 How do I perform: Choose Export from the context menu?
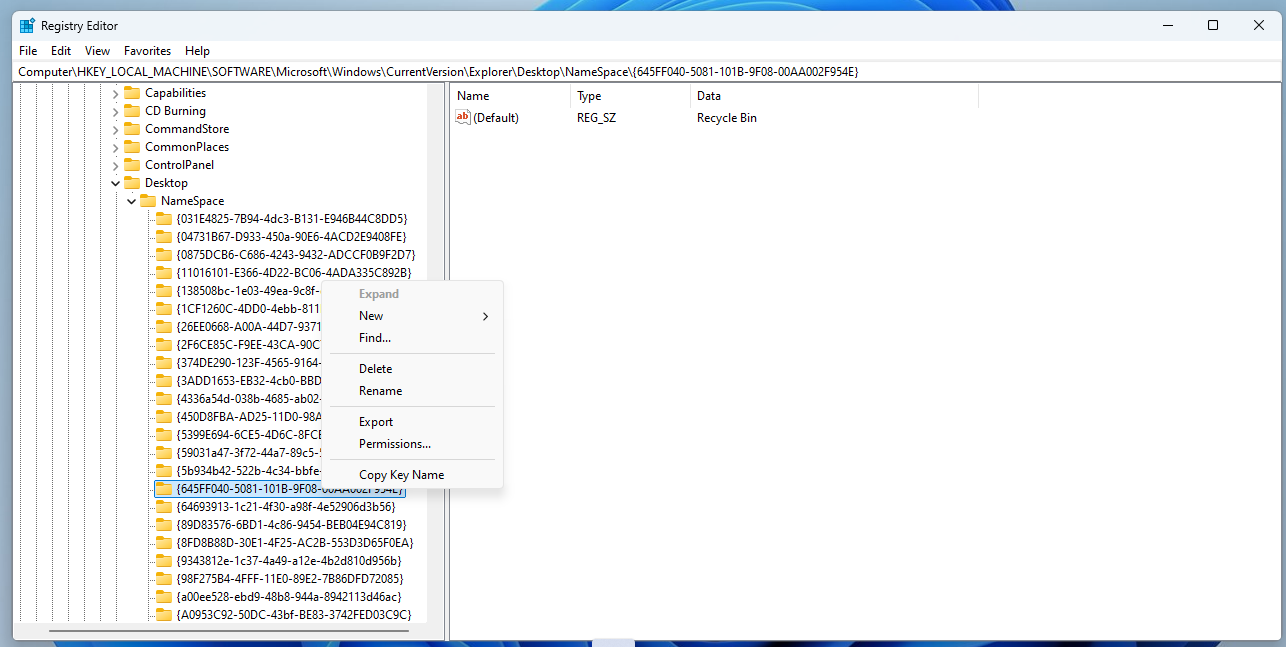click(412, 422)
